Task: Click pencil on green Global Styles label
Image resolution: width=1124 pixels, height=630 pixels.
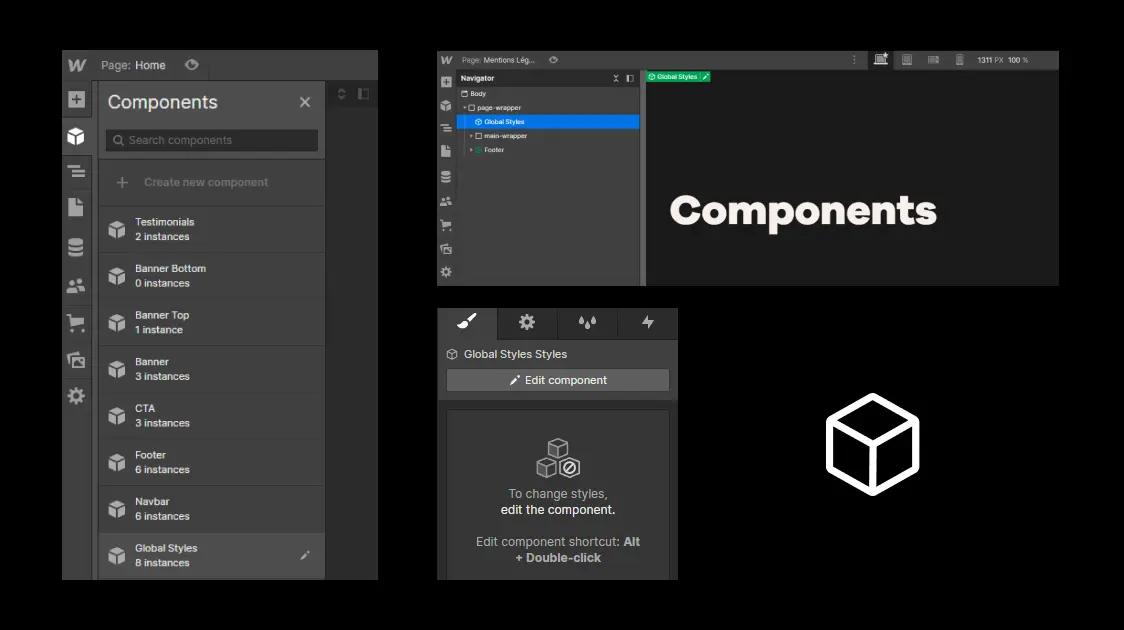Action: (705, 77)
